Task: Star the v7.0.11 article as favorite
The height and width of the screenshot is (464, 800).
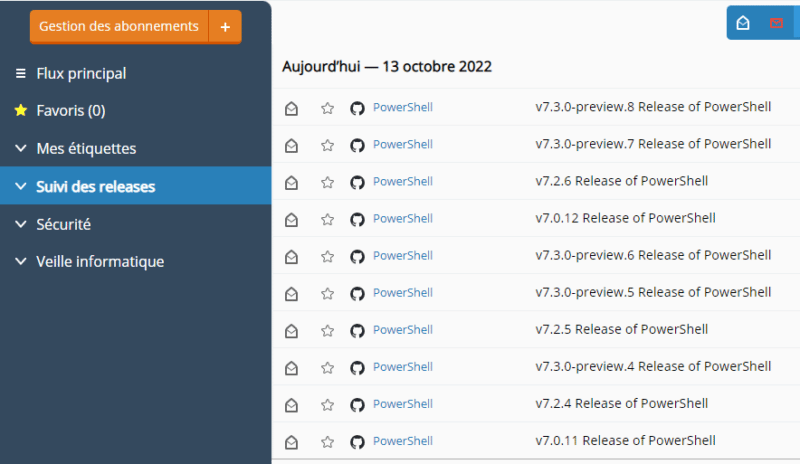Action: point(328,442)
